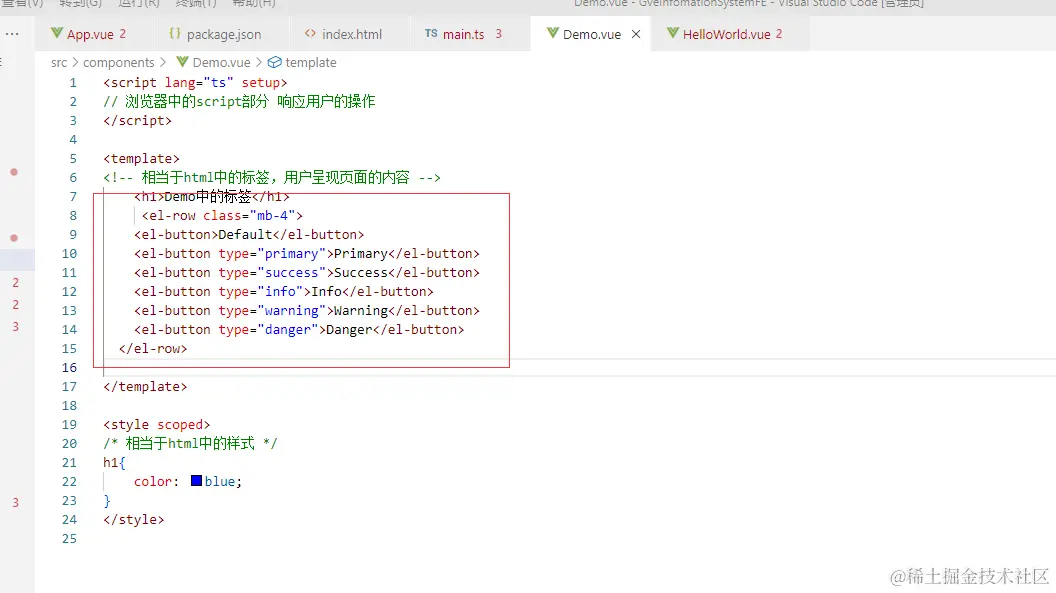Viewport: 1056px width, 593px height.
Task: Click line number 25 in the gutter
Action: click(x=69, y=538)
